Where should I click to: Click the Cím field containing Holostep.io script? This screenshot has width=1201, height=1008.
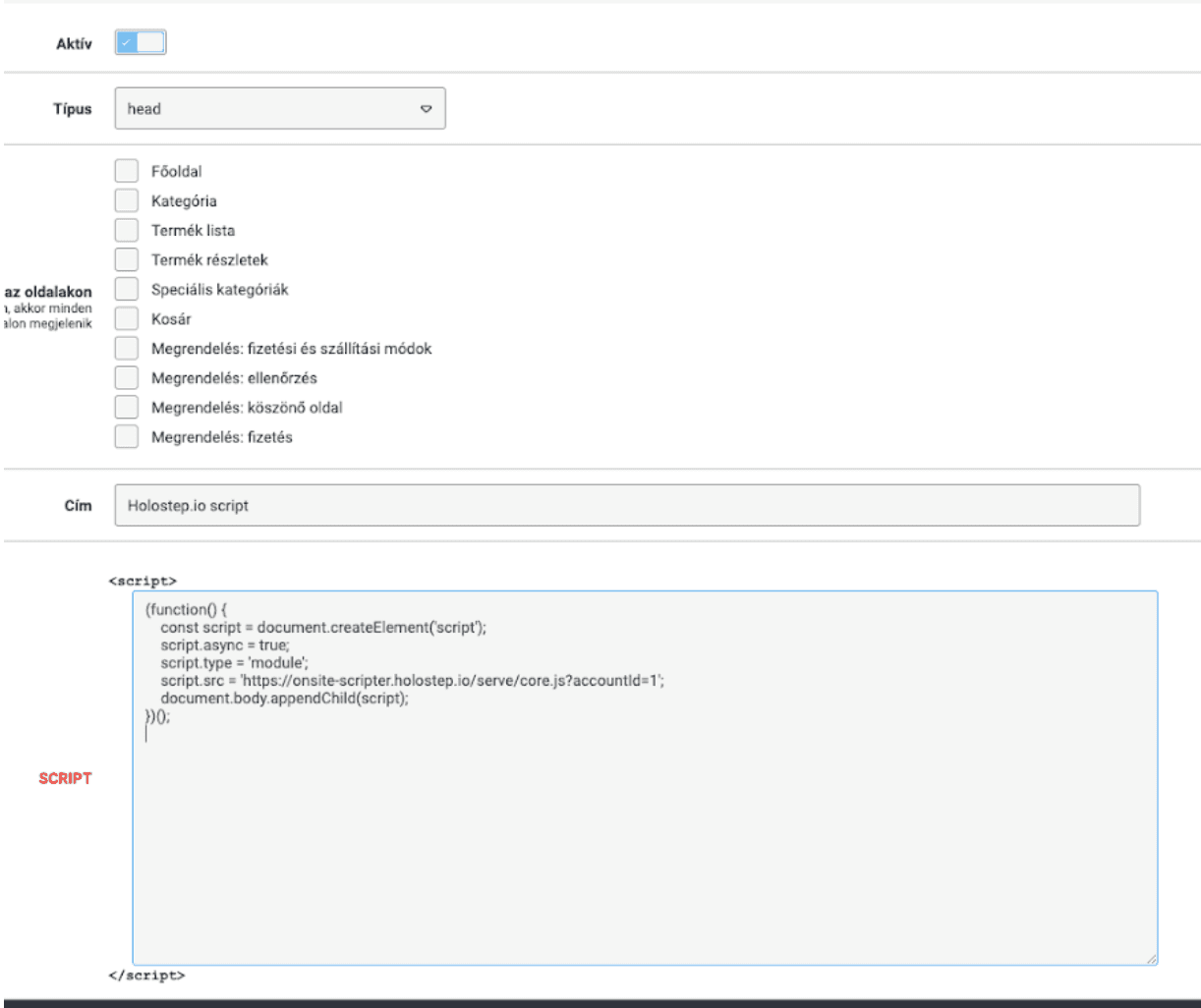[627, 505]
